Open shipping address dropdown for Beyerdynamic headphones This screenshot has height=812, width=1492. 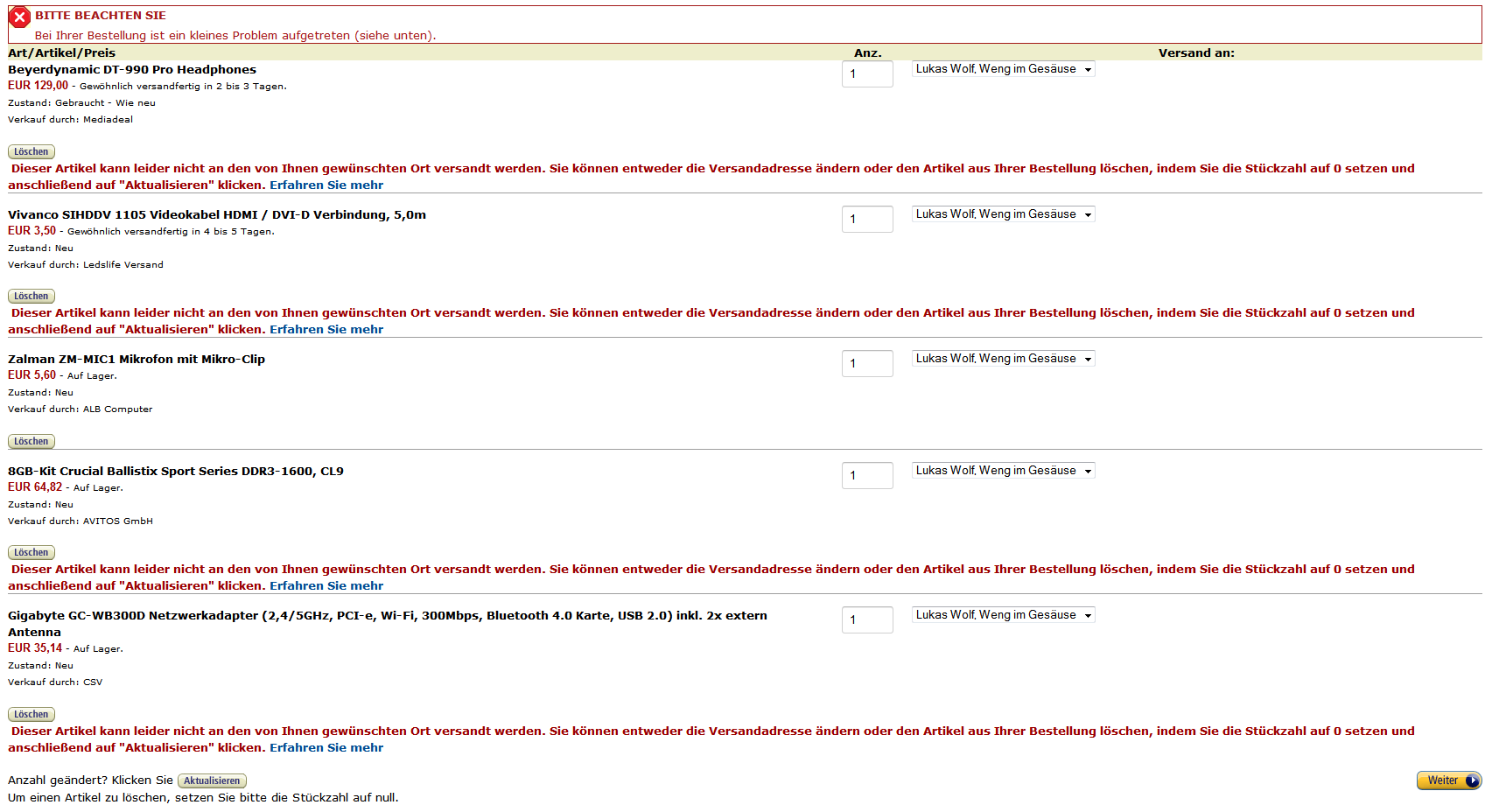pyautogui.click(x=1004, y=69)
